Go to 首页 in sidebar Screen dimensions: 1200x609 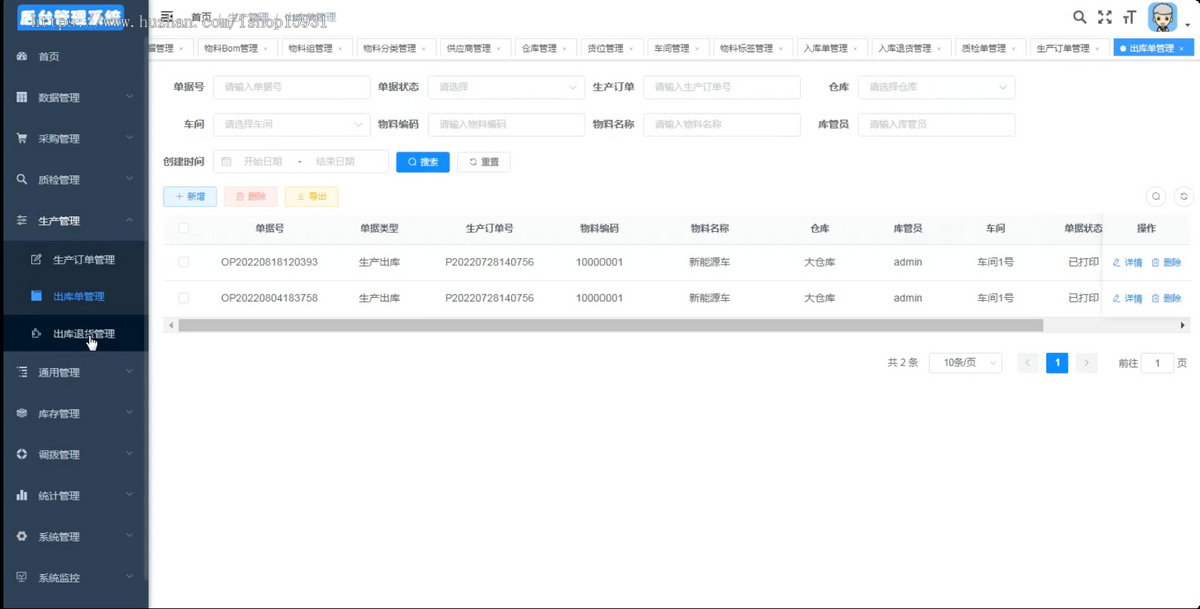pos(74,57)
